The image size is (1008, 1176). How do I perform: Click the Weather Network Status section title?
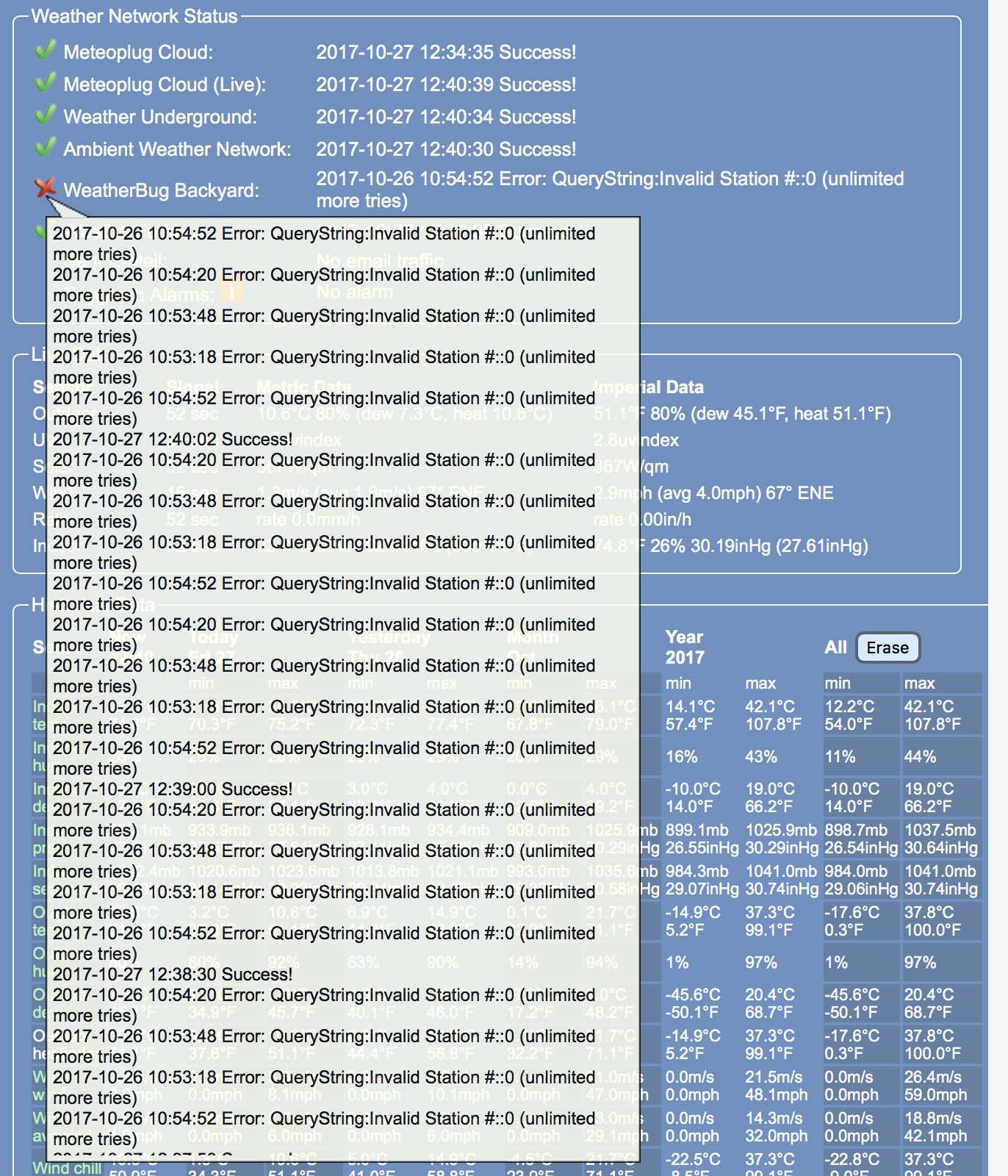pyautogui.click(x=134, y=16)
